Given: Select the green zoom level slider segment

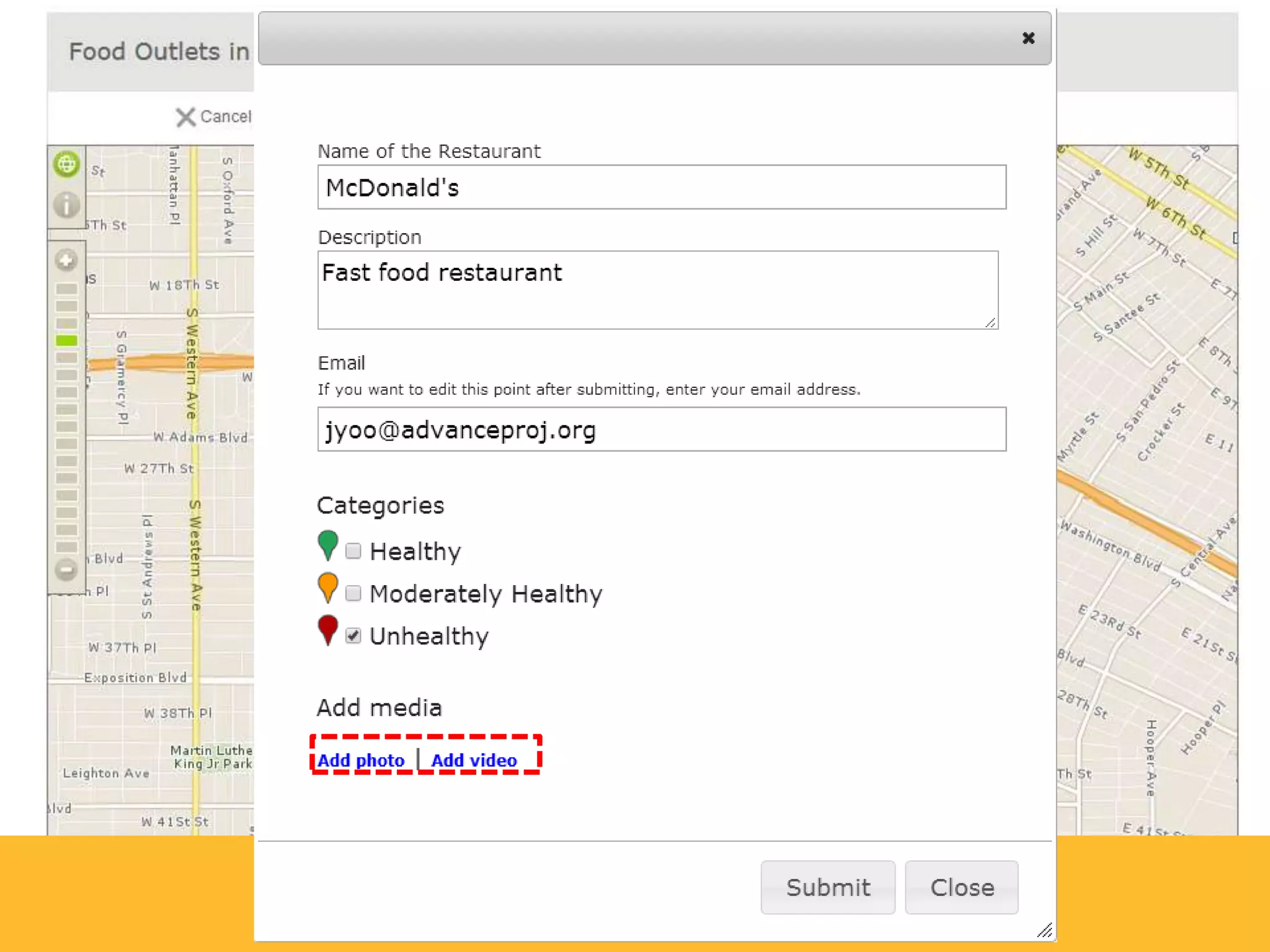Looking at the screenshot, I should tap(66, 340).
